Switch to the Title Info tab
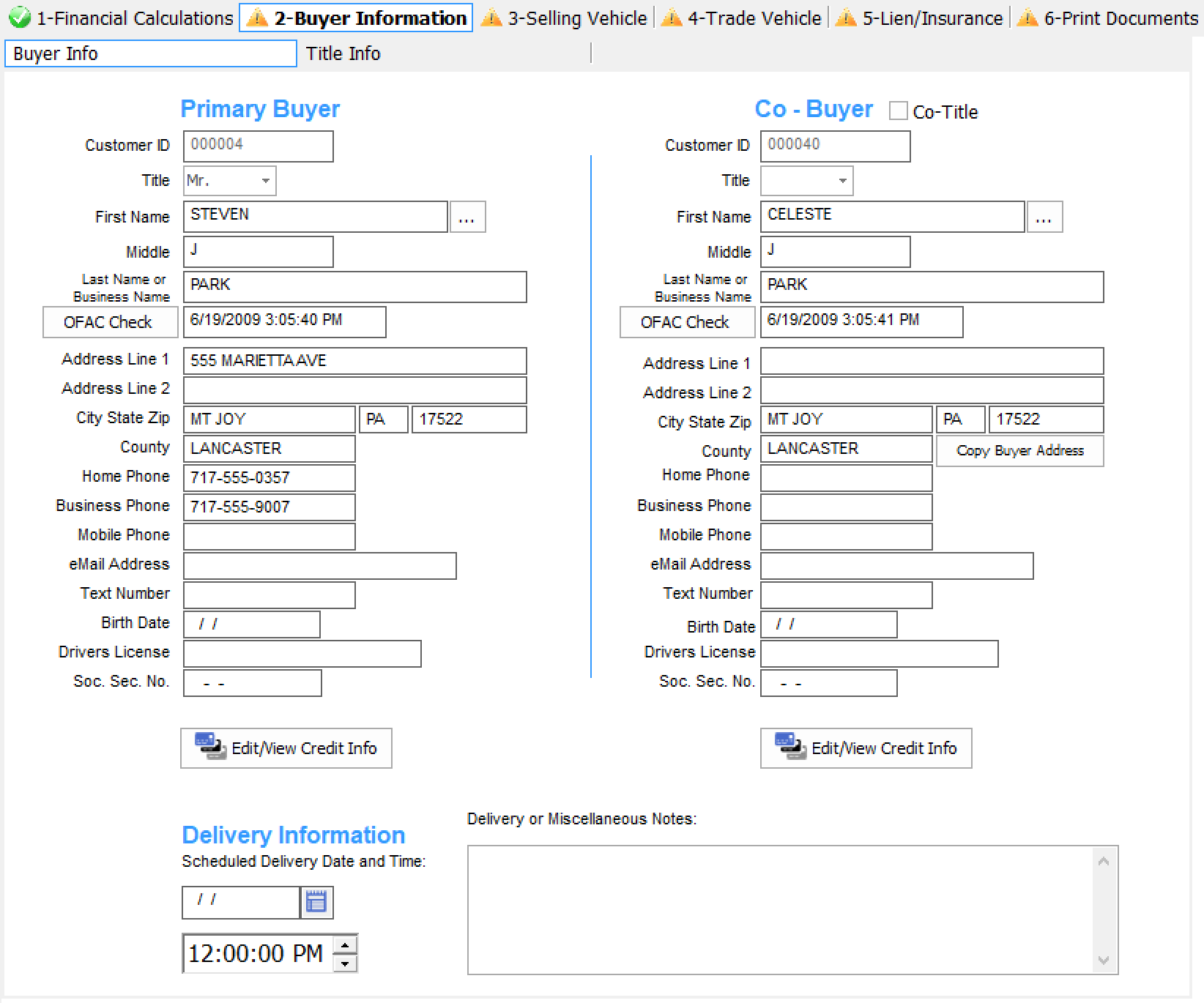This screenshot has height=1003, width=1204. point(343,54)
